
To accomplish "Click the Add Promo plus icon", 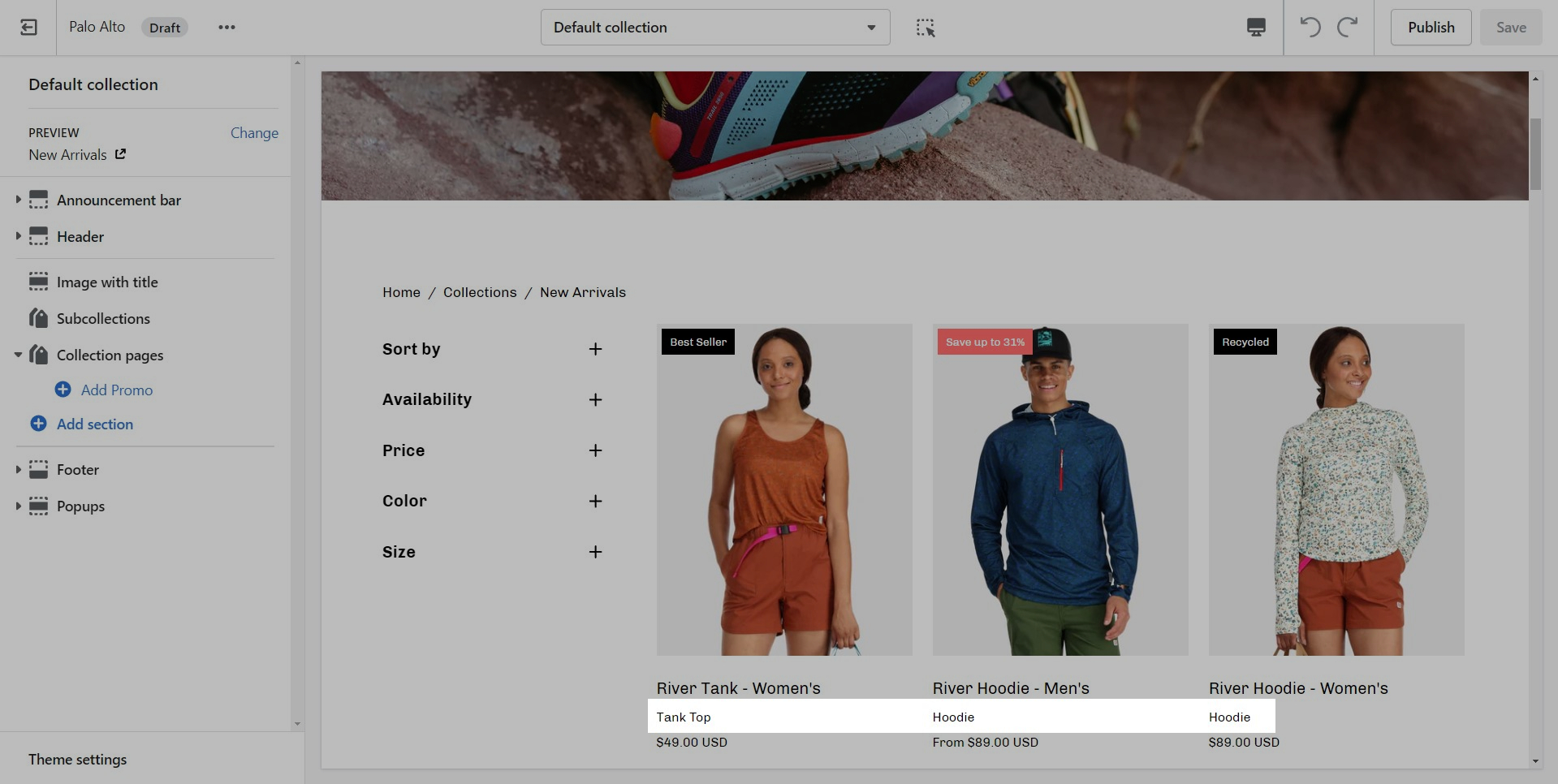I will pos(63,390).
